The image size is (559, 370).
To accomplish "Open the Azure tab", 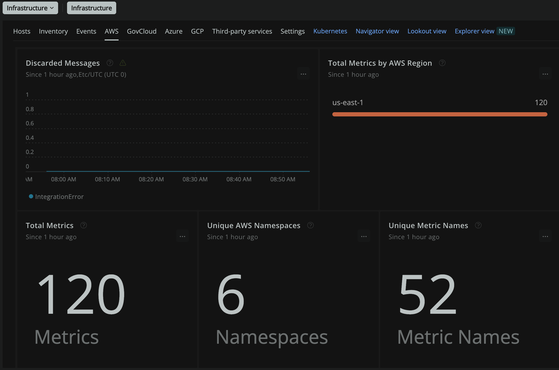I will pyautogui.click(x=174, y=31).
